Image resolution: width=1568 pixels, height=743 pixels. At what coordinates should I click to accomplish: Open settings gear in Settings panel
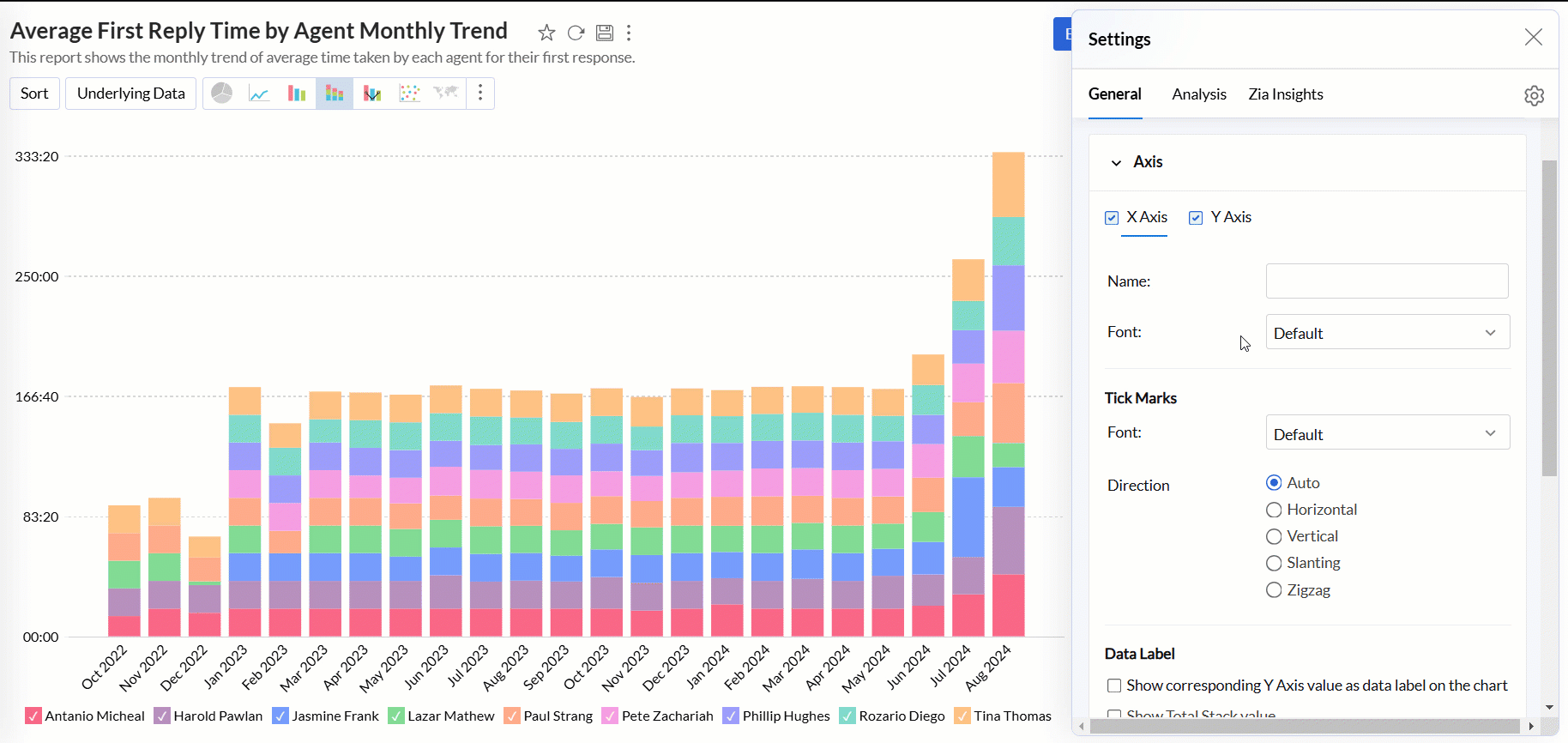click(x=1534, y=95)
